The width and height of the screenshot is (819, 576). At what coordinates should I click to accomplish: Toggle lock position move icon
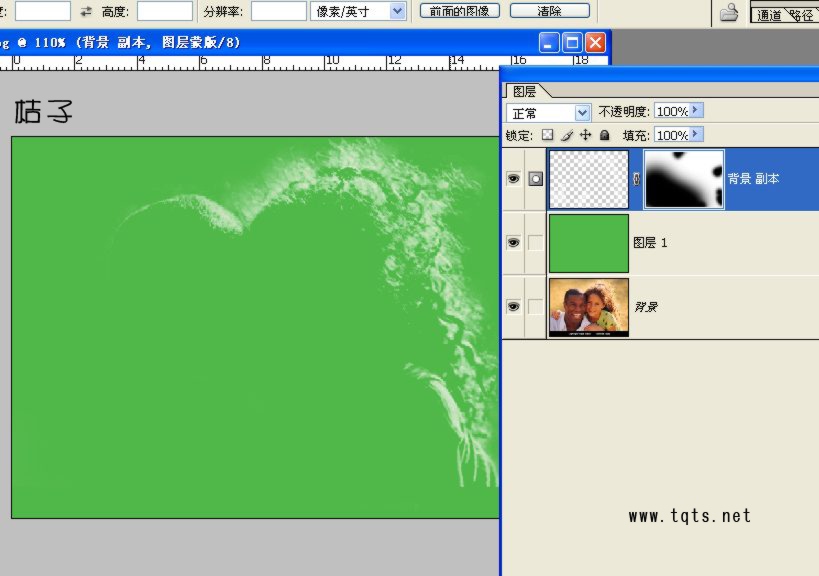586,135
